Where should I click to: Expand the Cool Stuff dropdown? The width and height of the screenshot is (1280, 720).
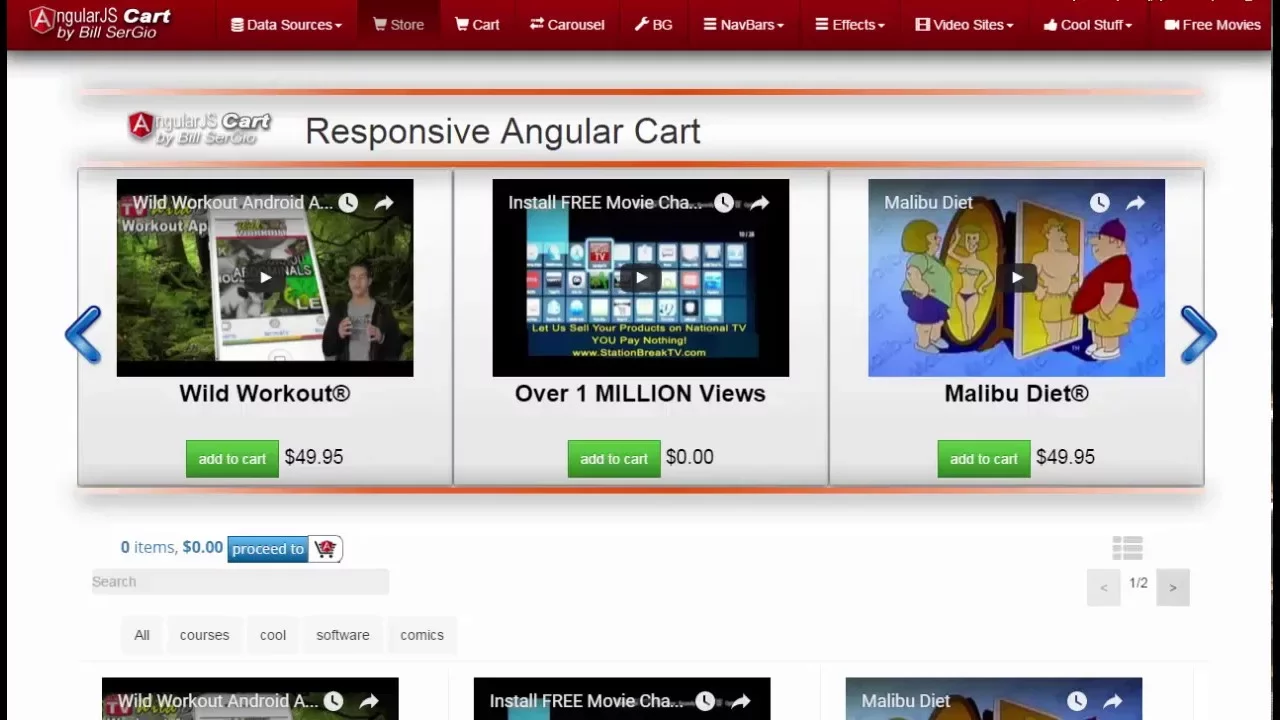1087,24
